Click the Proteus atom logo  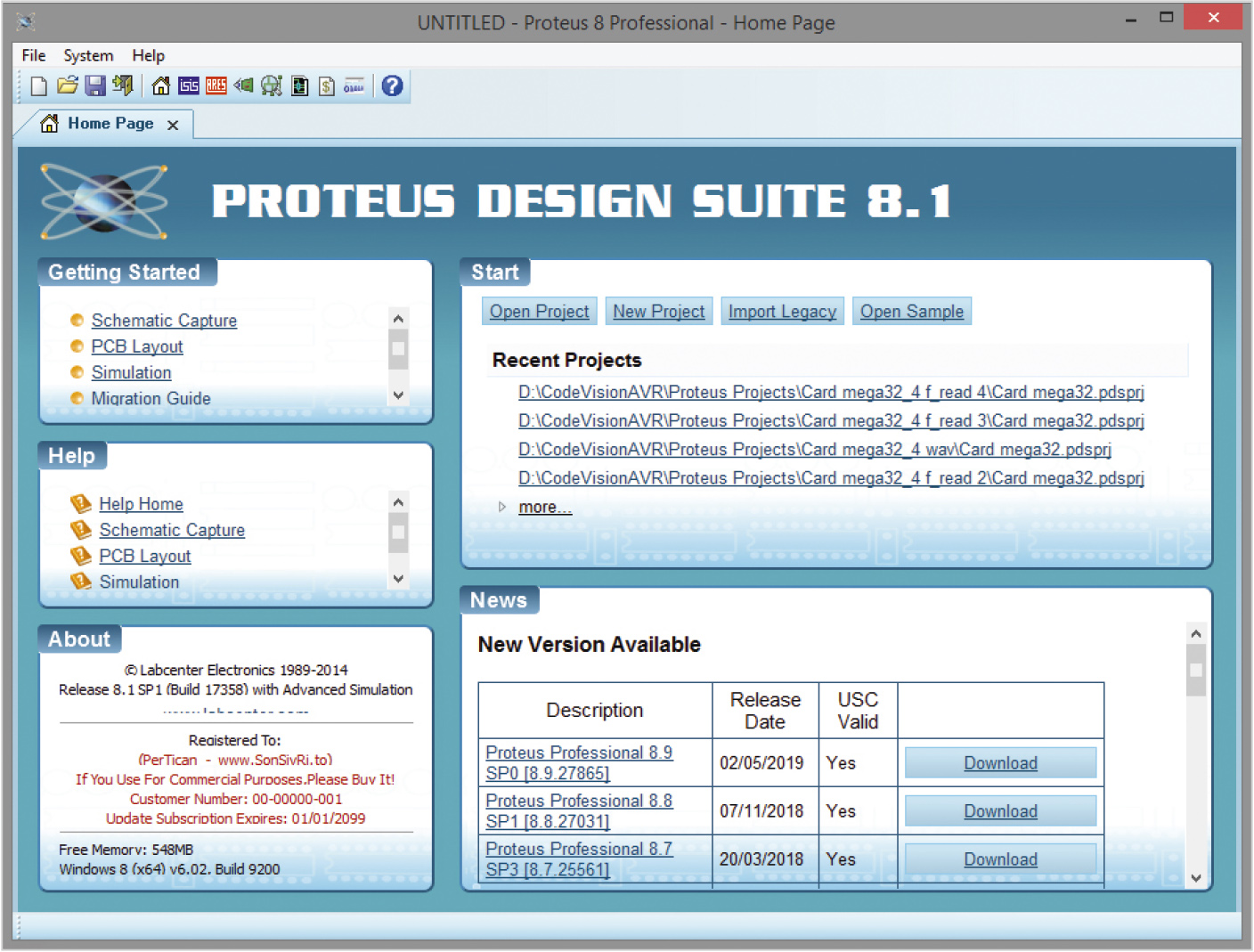(104, 202)
